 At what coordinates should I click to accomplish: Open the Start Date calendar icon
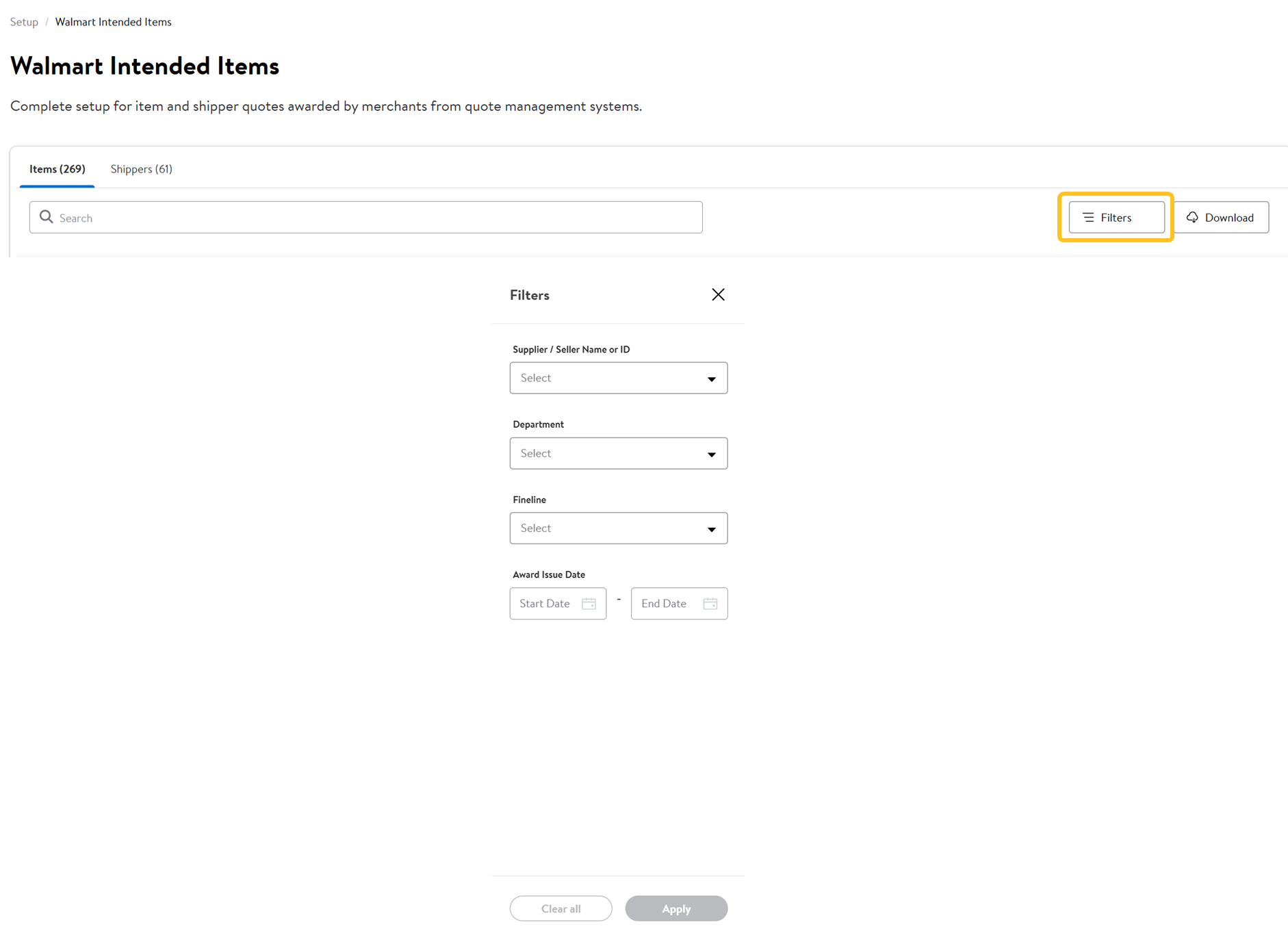point(589,604)
